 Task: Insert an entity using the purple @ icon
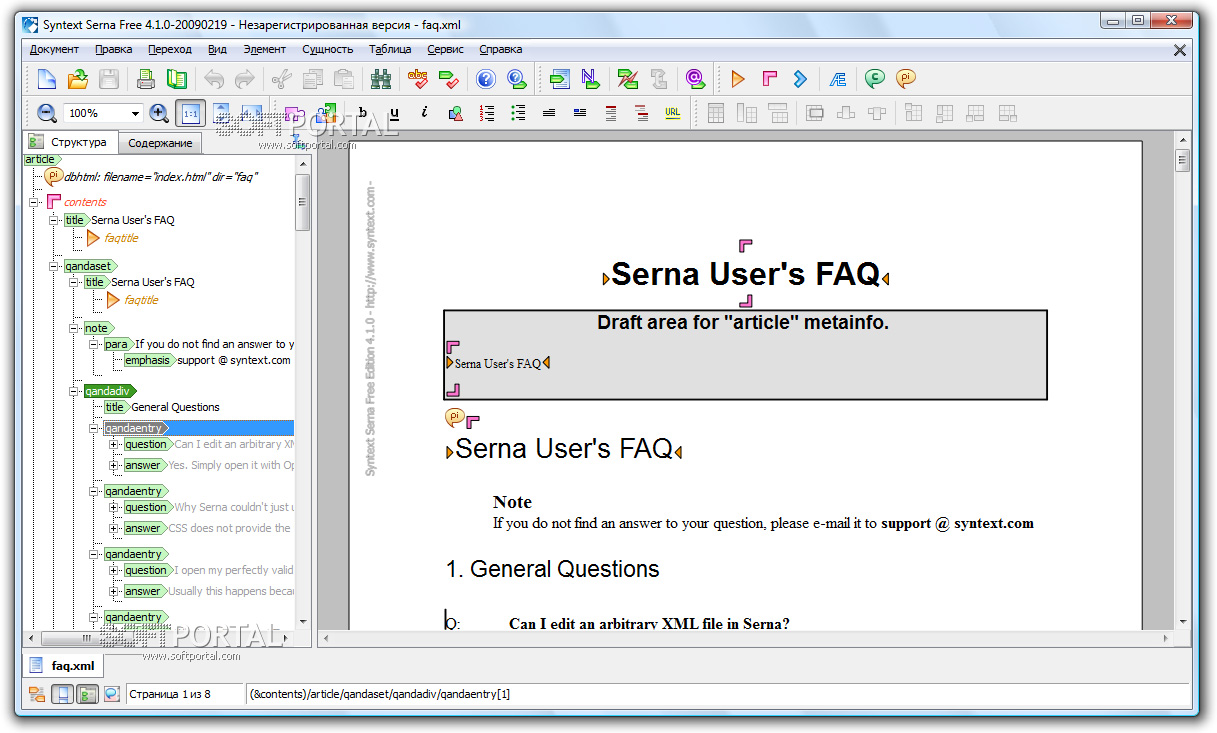(695, 79)
